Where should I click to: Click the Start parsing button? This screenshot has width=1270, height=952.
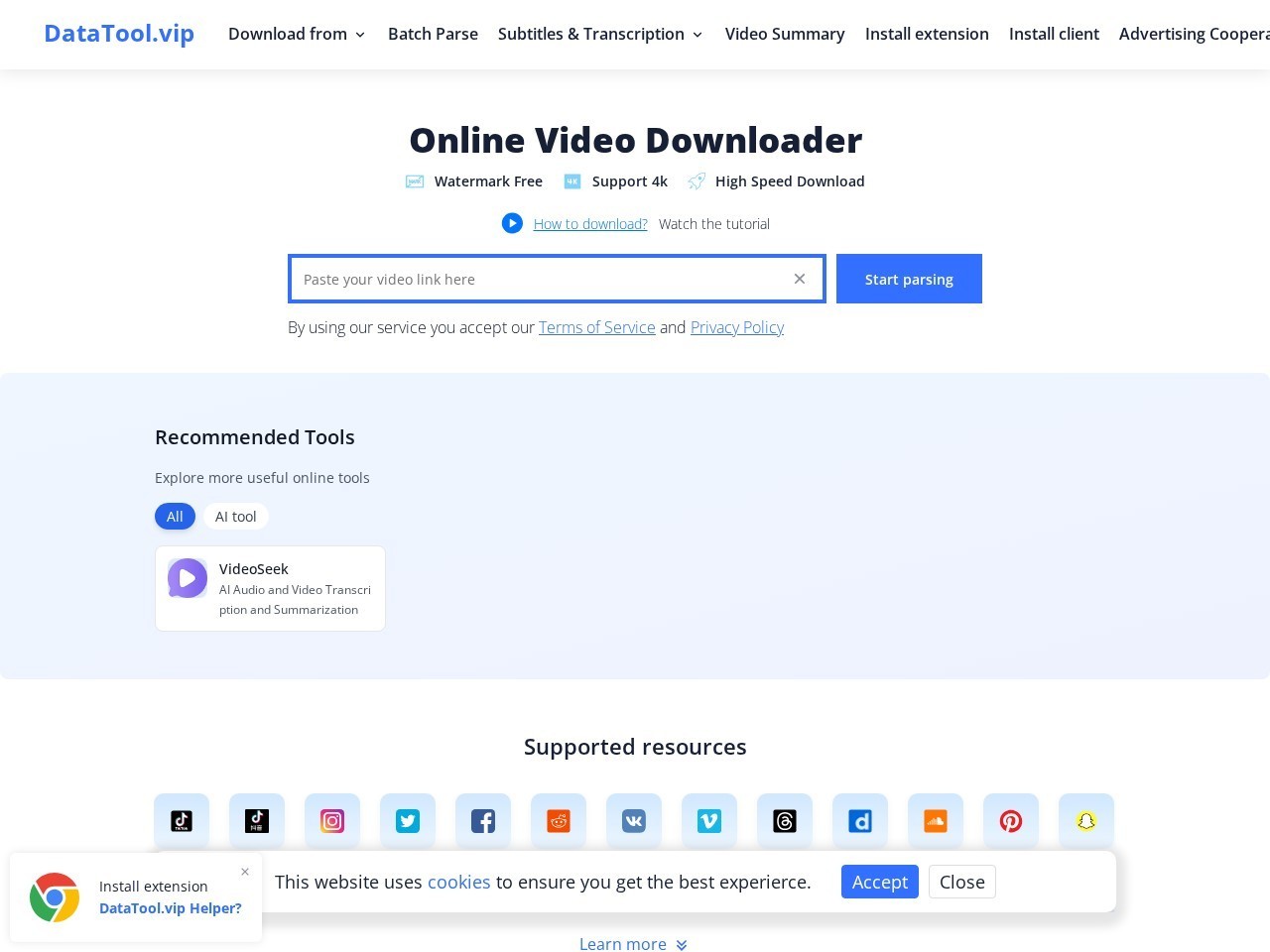tap(909, 279)
